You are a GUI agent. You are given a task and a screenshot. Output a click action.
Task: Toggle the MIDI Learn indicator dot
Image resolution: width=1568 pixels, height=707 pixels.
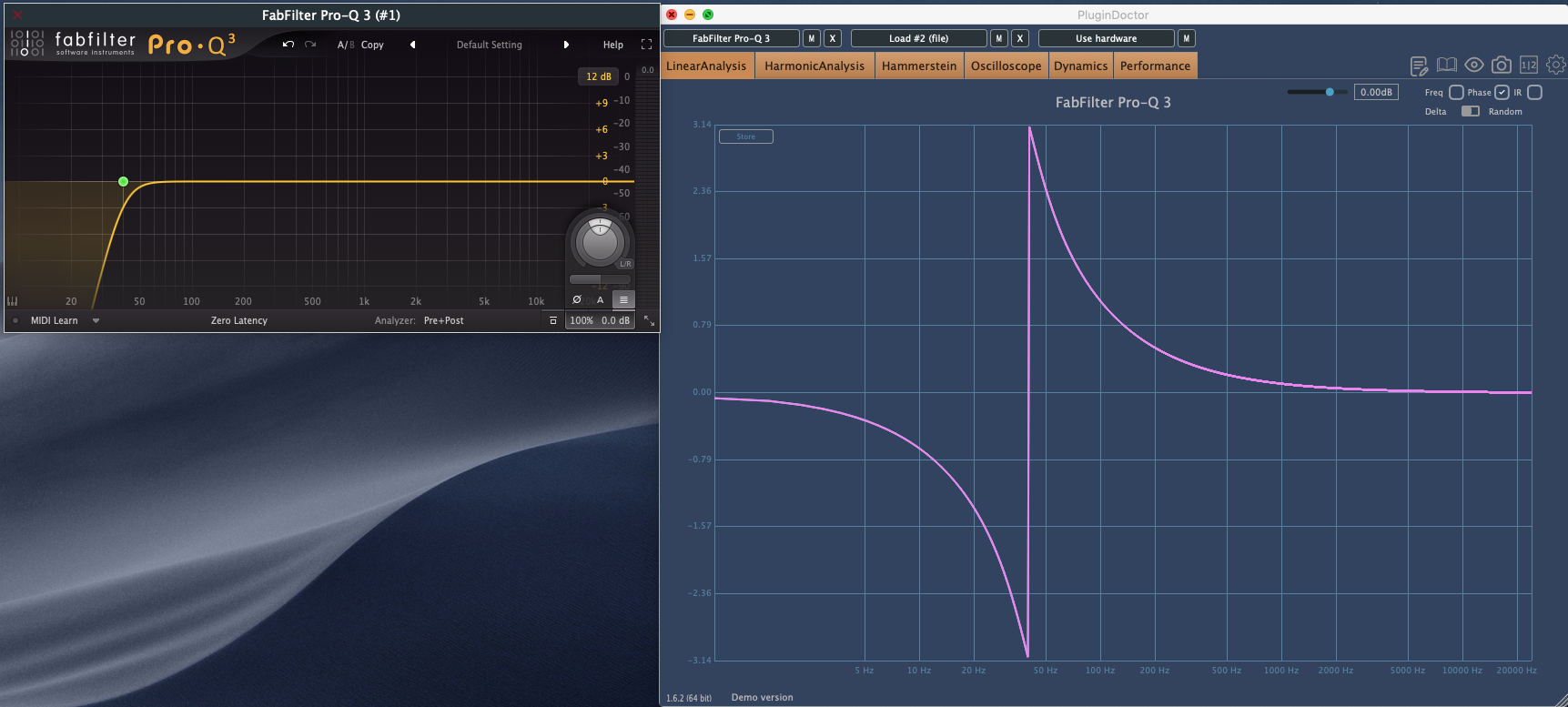(x=15, y=320)
